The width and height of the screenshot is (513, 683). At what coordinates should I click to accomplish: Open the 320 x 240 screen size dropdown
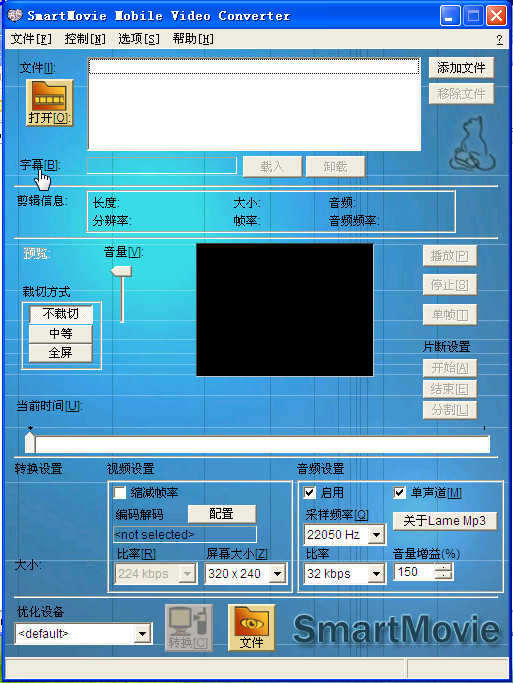click(x=277, y=574)
